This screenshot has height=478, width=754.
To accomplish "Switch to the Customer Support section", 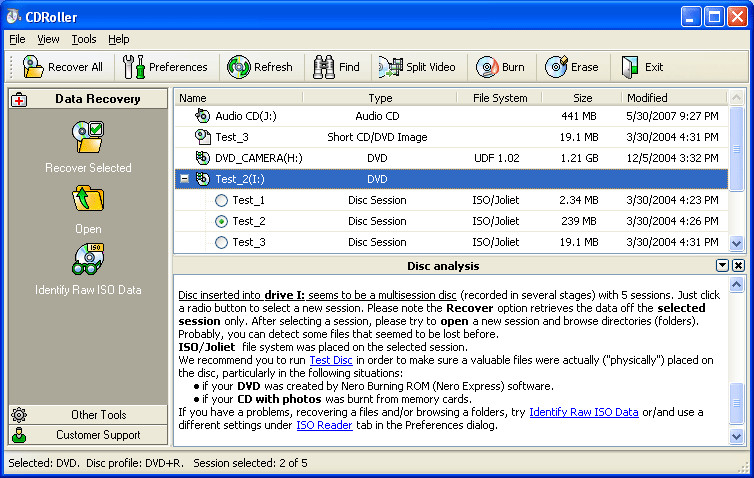I will click(x=88, y=435).
